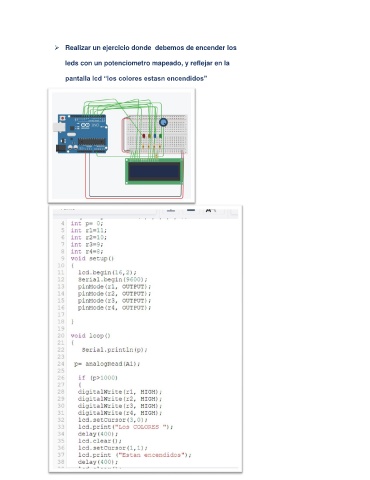Click the white breadboard area
Screen dimensions: 370x480
(x=157, y=134)
